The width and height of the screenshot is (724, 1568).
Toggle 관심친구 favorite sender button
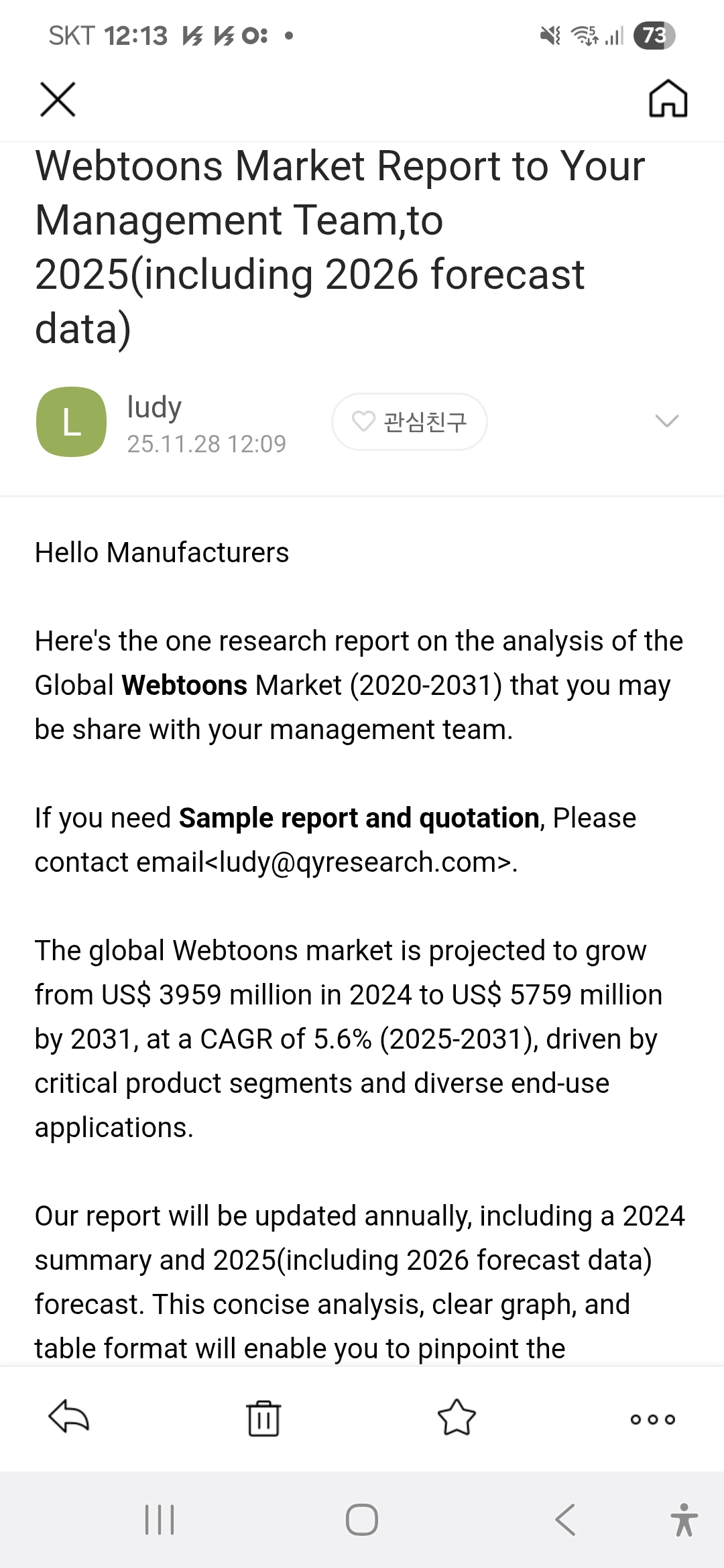coord(409,421)
